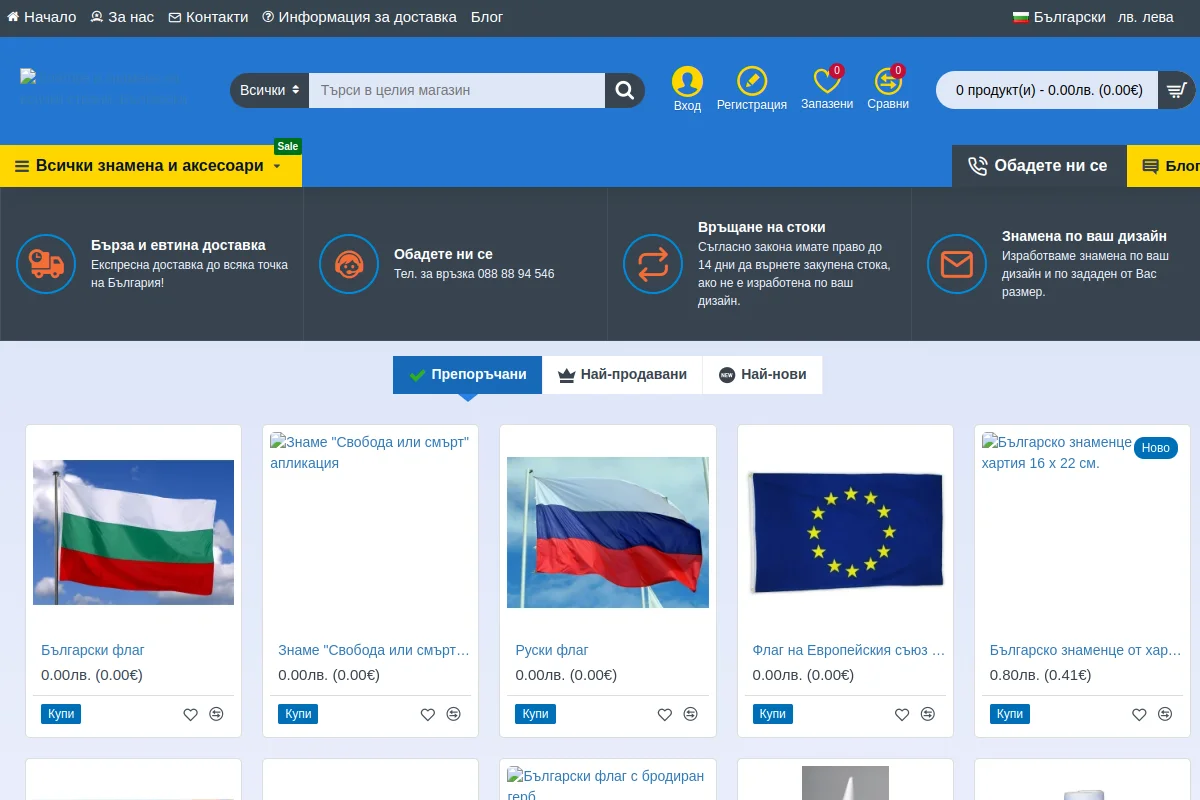Open Руски флаг product image
The height and width of the screenshot is (800, 1200).
click(x=608, y=532)
